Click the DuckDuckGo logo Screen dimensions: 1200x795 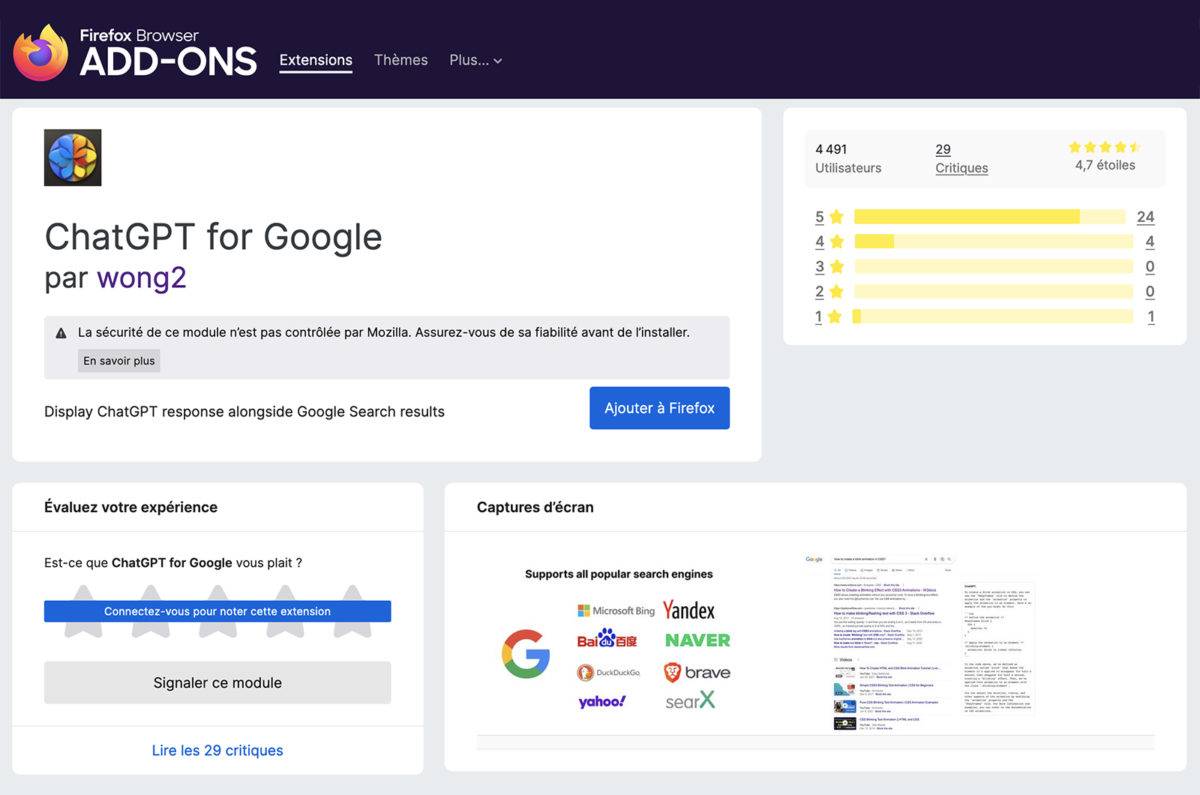click(609, 672)
